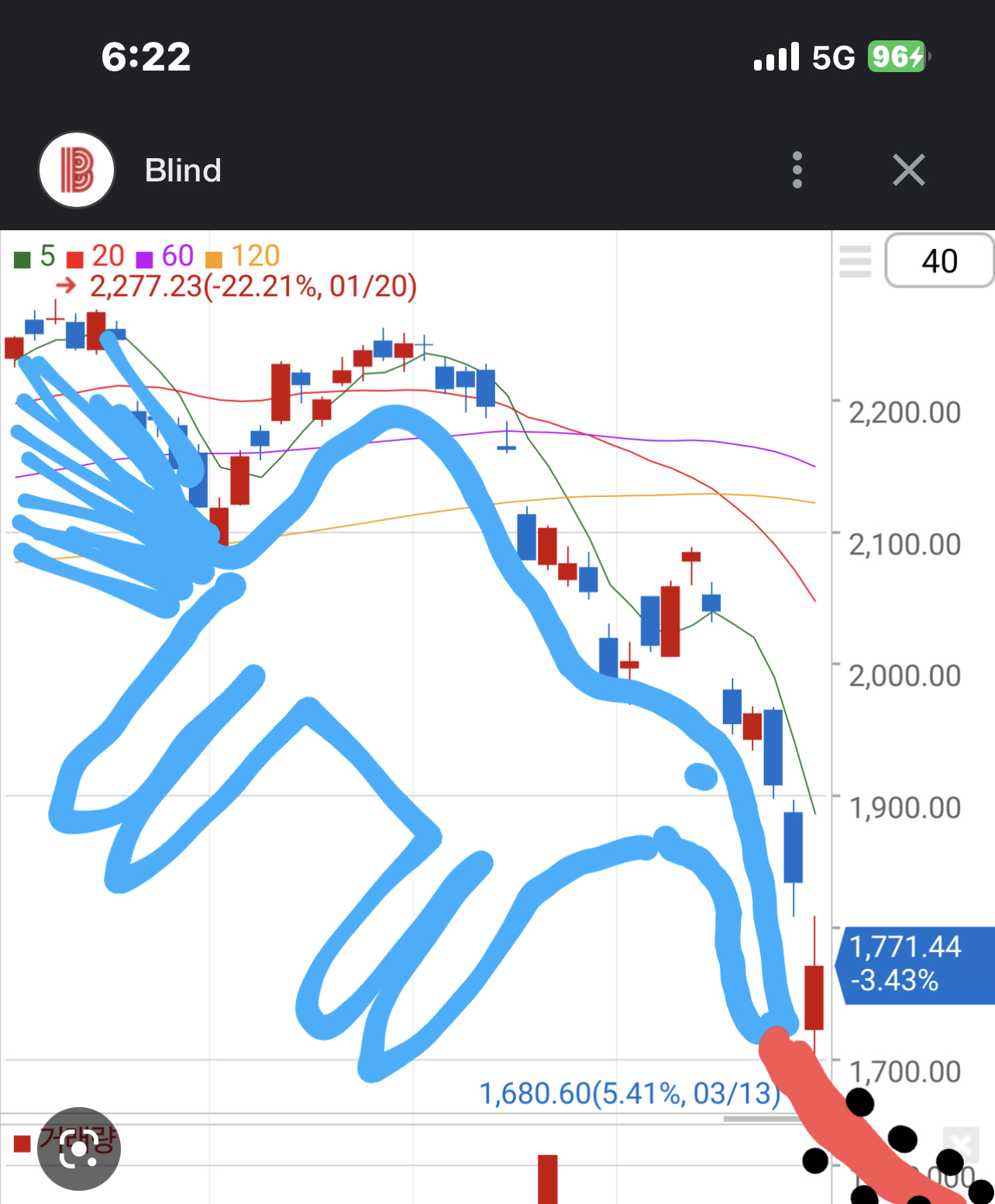
Task: Tap the 1,700.00 price axis label
Action: click(x=905, y=1072)
